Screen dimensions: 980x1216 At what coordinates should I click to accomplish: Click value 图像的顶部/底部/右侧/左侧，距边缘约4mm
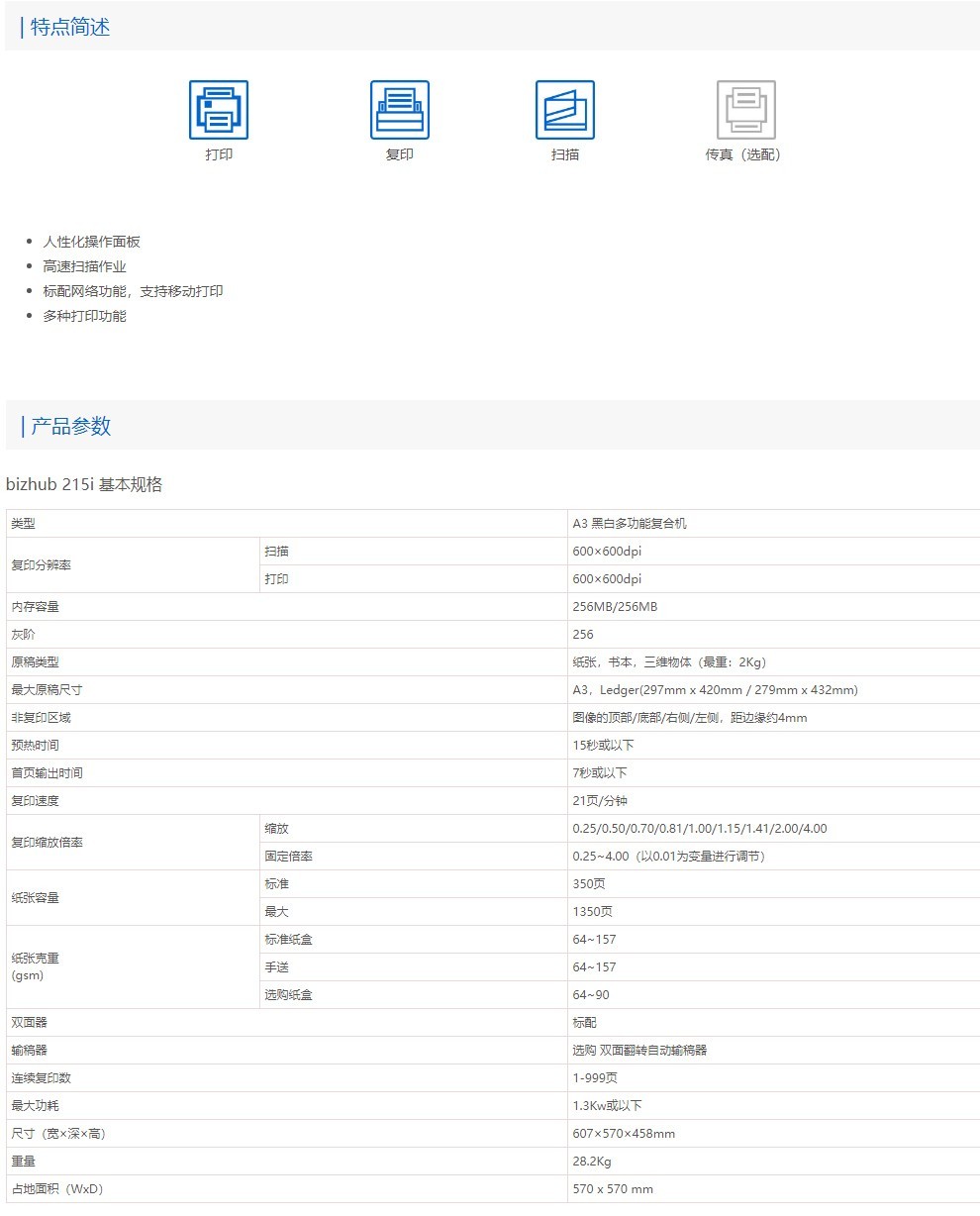point(690,718)
